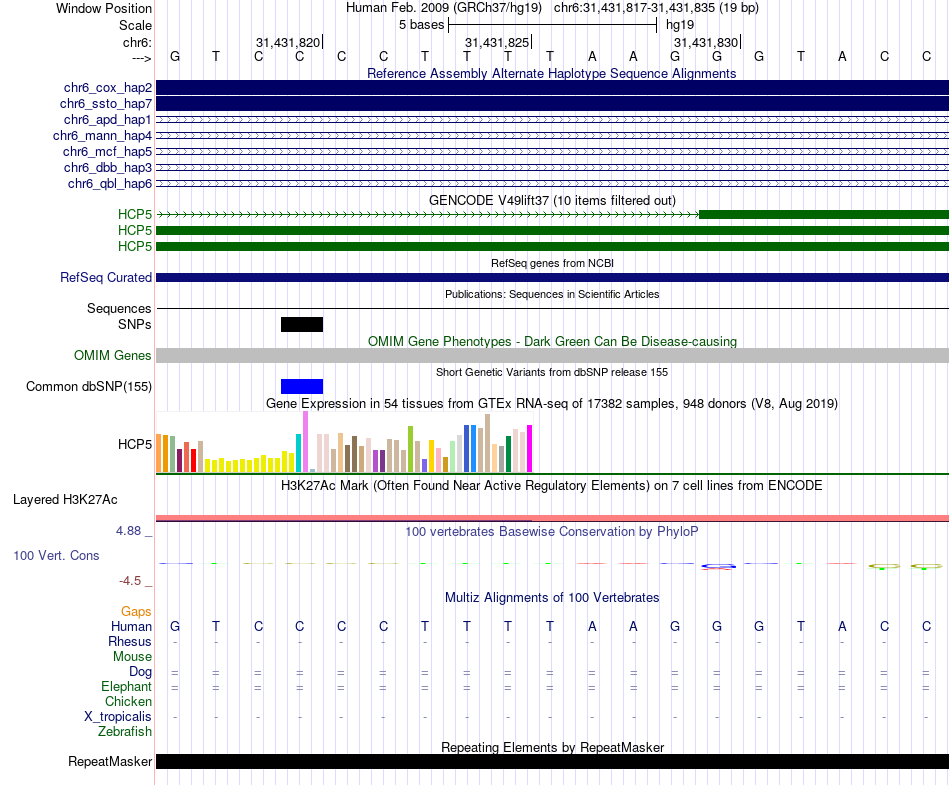Select the Dog alignment row label
The width and height of the screenshot is (950, 785).
pos(141,671)
